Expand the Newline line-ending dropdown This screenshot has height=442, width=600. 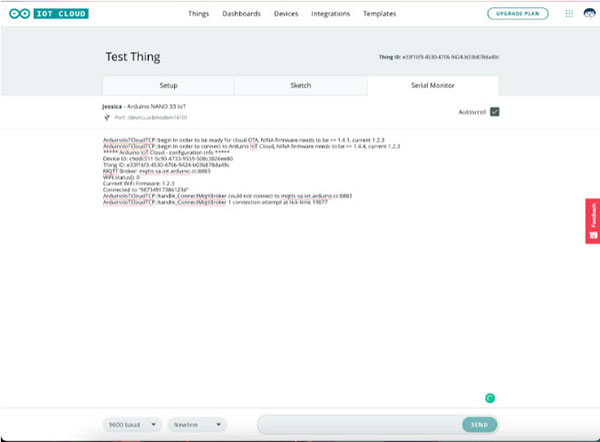pyautogui.click(x=197, y=424)
